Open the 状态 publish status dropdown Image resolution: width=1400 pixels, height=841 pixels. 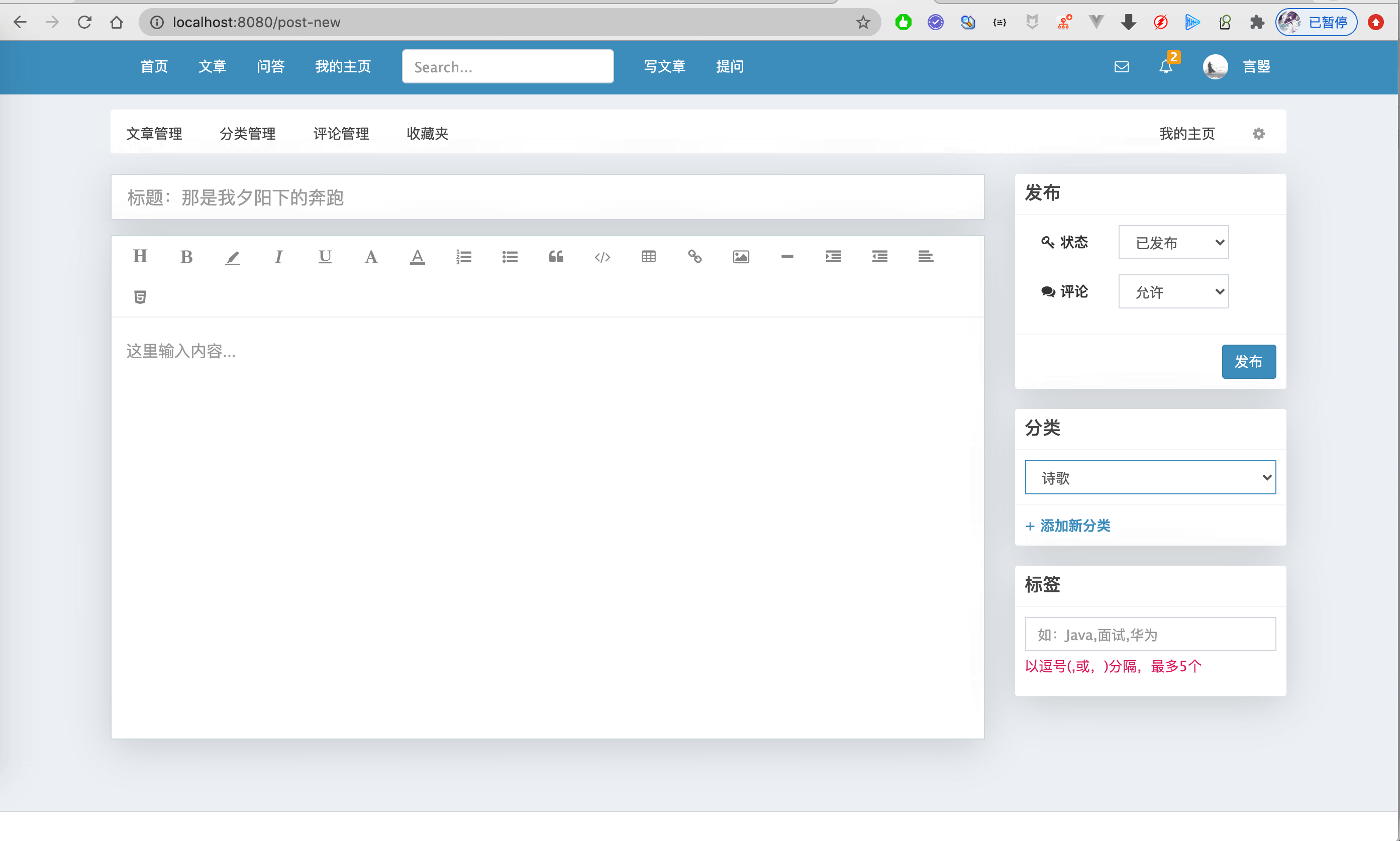click(1173, 242)
